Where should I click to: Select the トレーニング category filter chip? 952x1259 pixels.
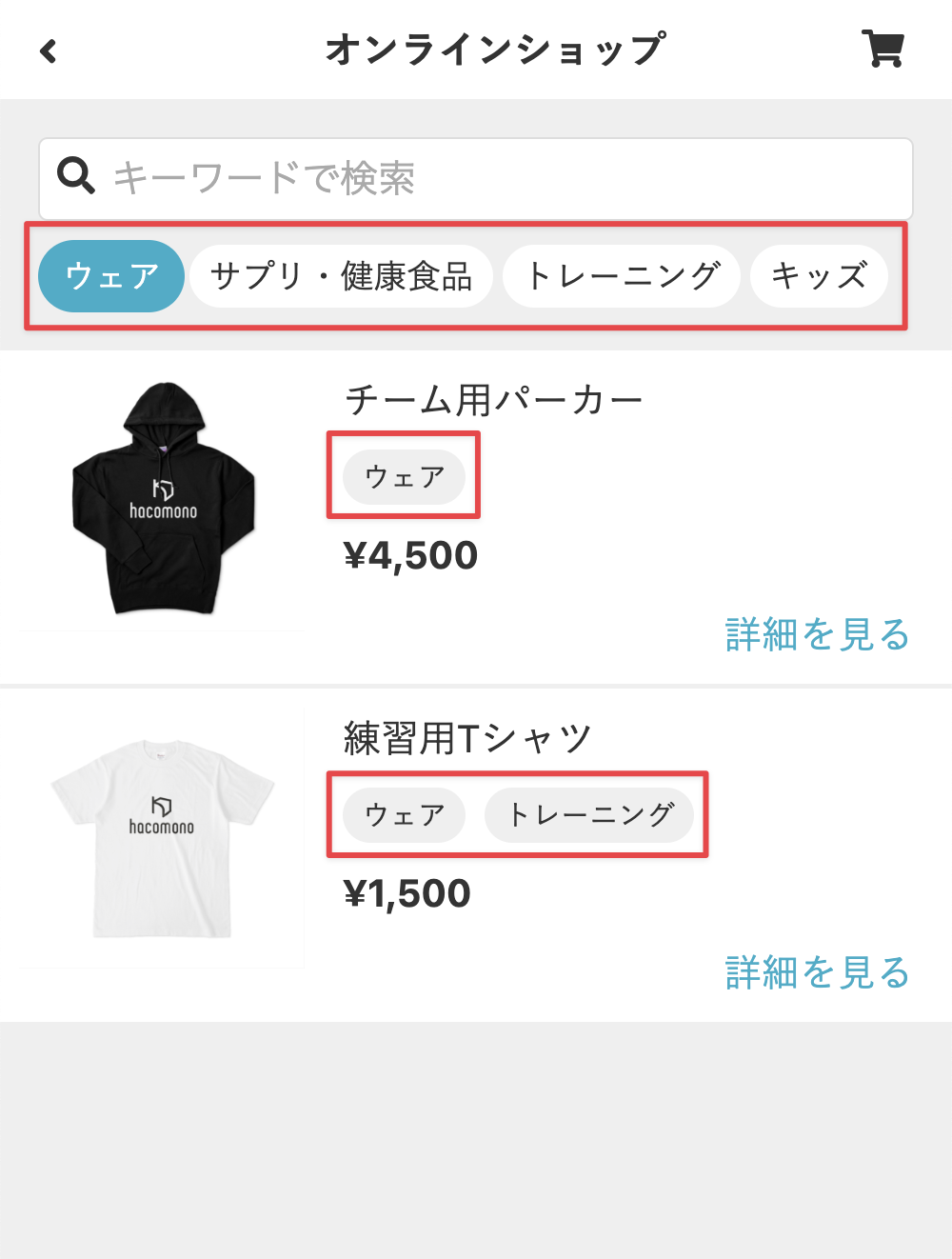click(622, 276)
